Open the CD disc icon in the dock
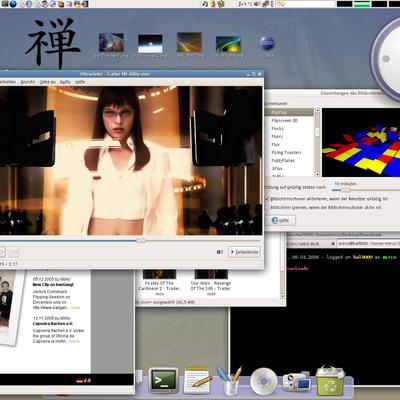Screen dimensions: 400x400 264,381
